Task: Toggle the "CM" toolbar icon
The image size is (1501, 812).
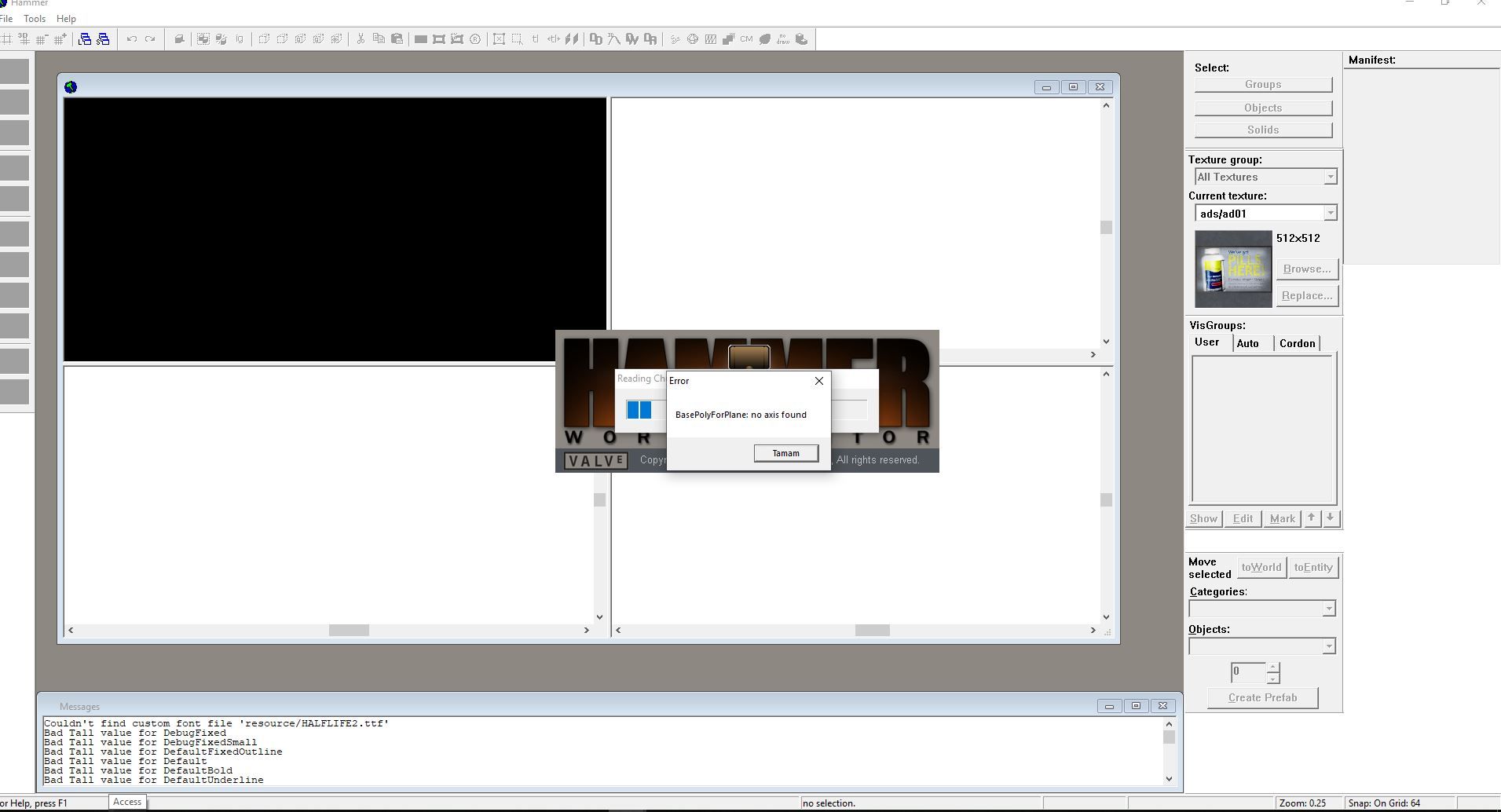Action: [x=746, y=39]
